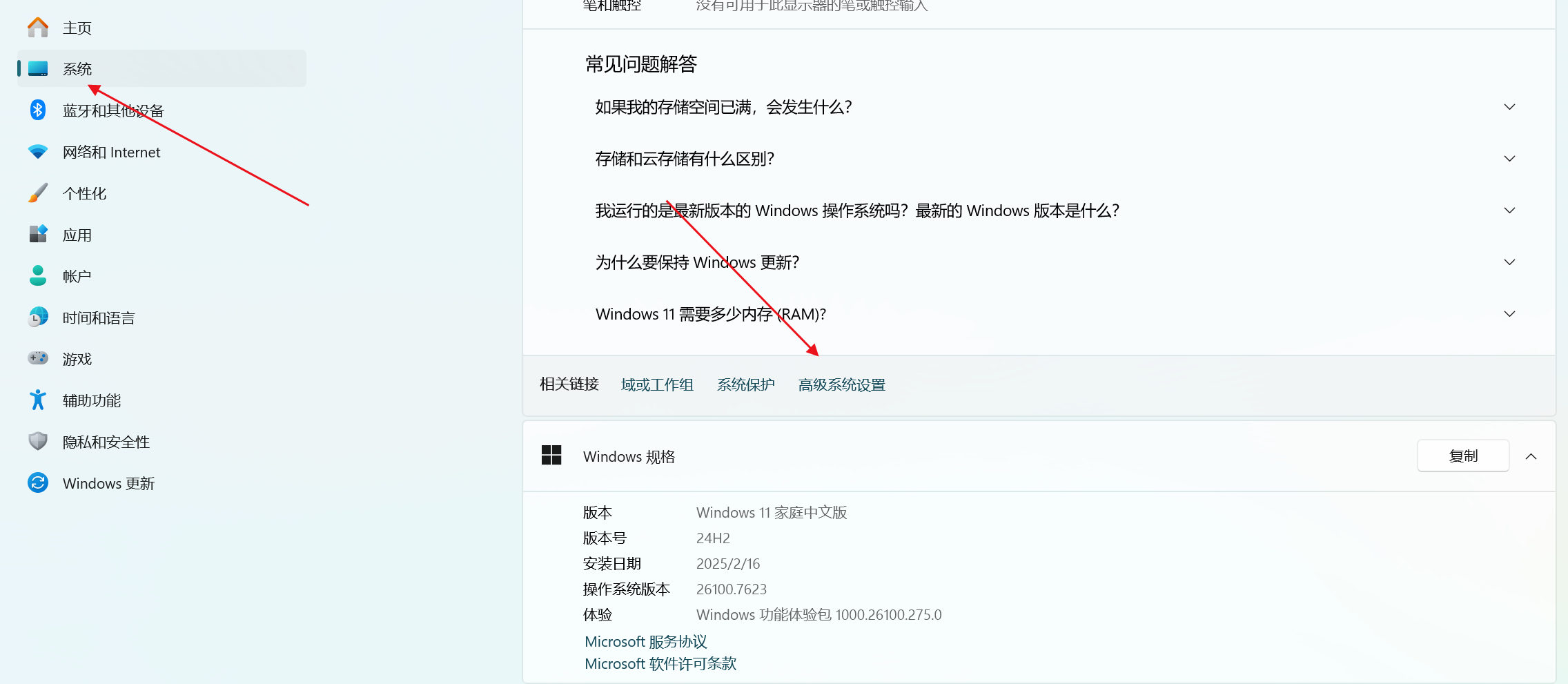This screenshot has width=1568, height=684.
Task: Go to 网络和 Internet settings
Action: pos(161,152)
